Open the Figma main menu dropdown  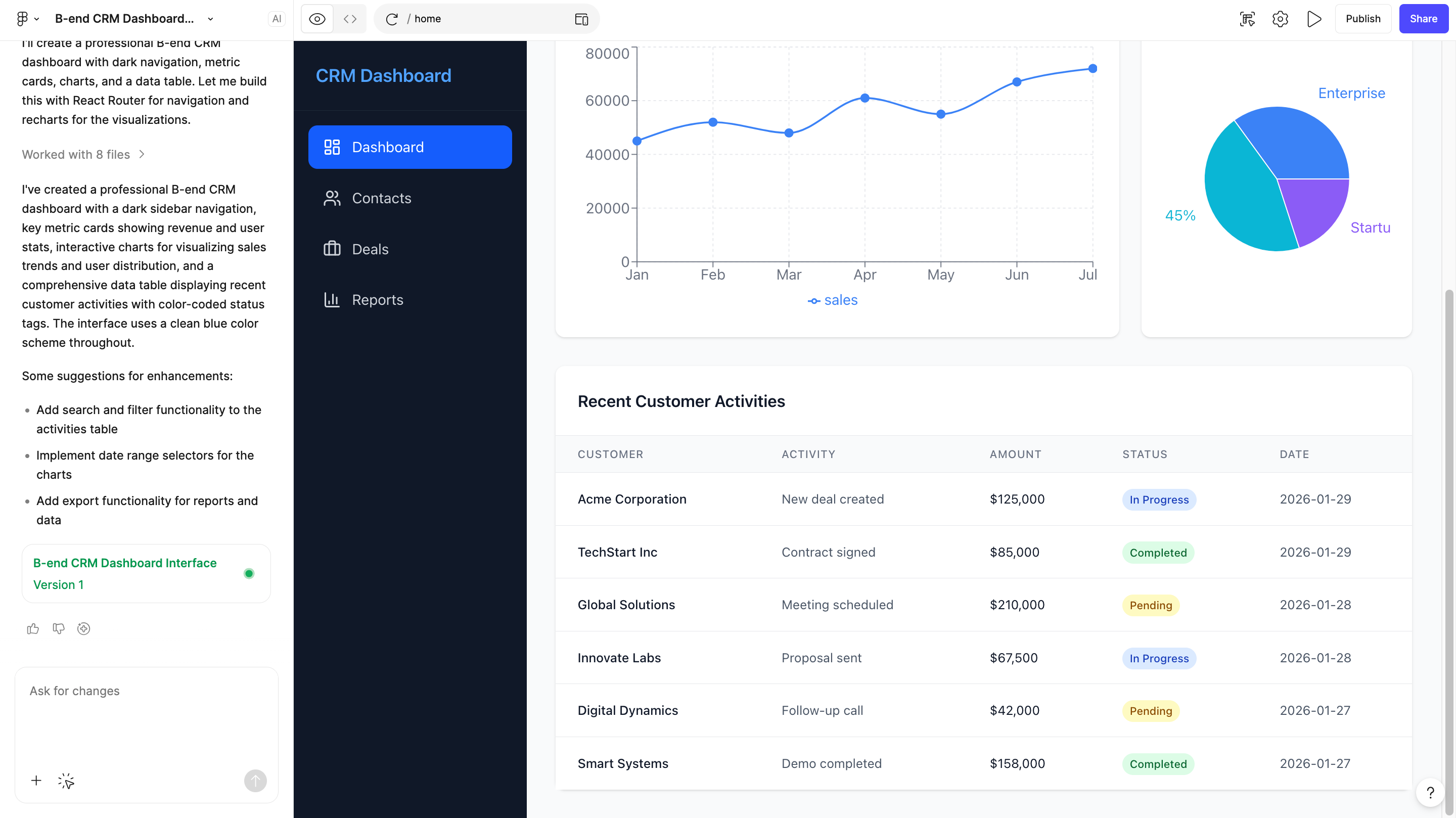(27, 19)
